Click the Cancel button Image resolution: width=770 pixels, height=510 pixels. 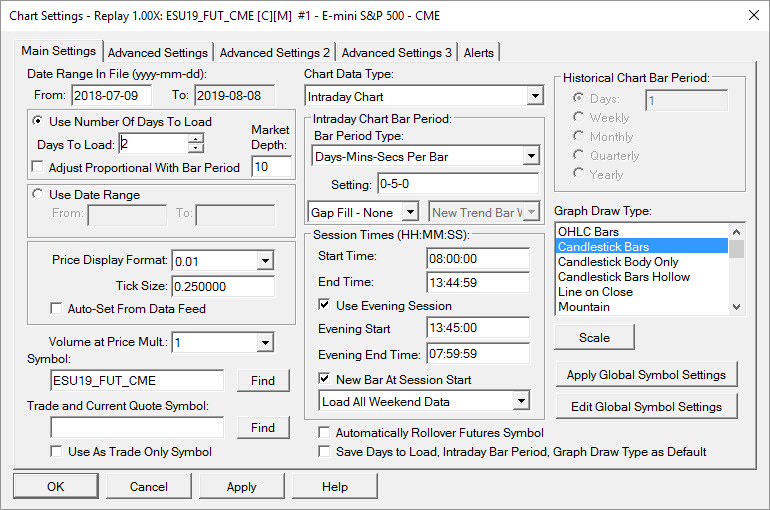(x=149, y=486)
